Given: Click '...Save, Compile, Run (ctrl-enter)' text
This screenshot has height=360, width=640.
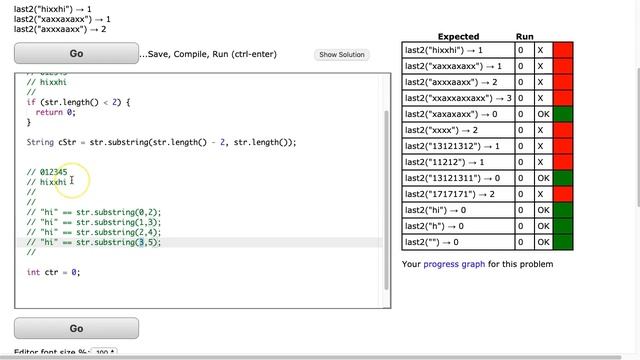Looking at the screenshot, I should coord(208,54).
